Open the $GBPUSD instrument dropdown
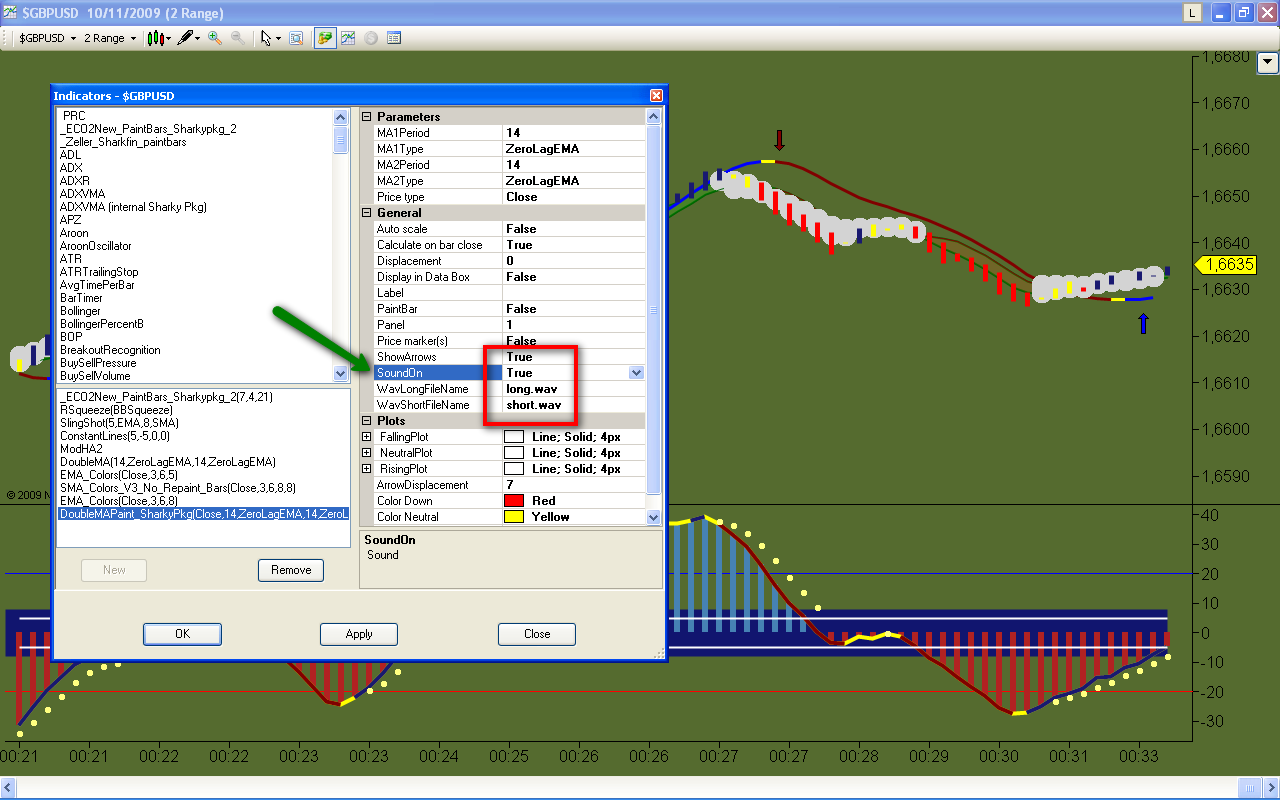Viewport: 1280px width, 800px height. (x=47, y=38)
